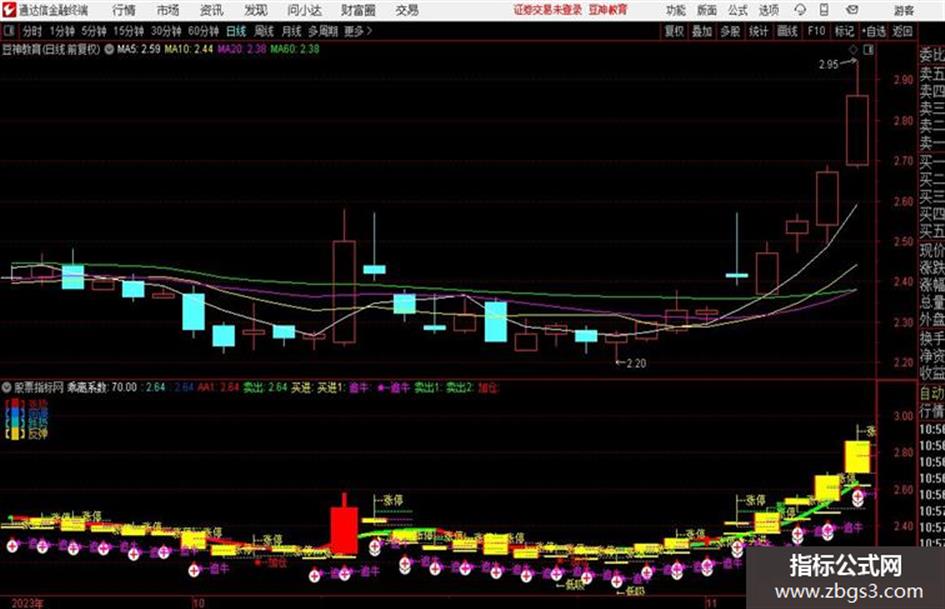Click the 通达信 app logo icon
This screenshot has width=945, height=609.
pos(8,10)
